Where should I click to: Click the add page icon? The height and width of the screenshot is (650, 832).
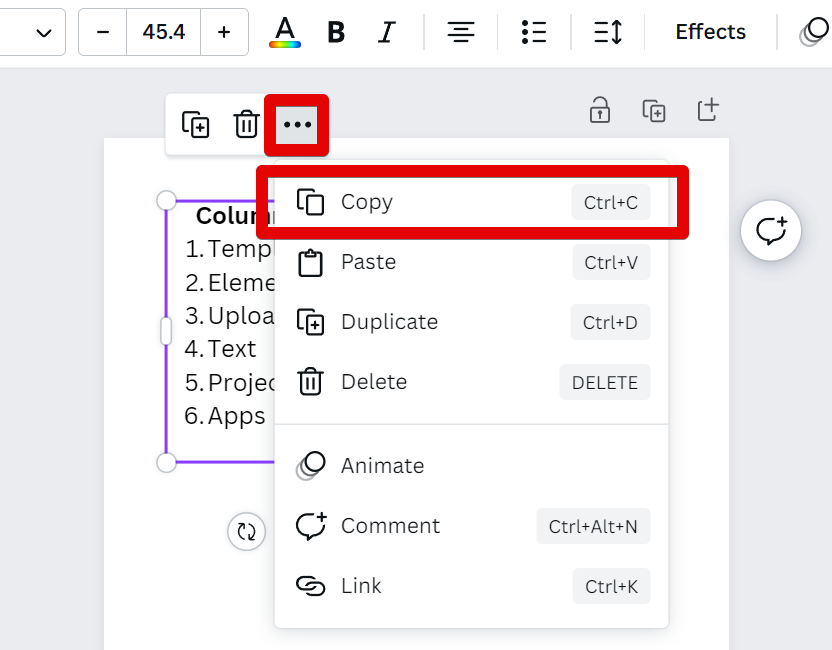click(708, 110)
